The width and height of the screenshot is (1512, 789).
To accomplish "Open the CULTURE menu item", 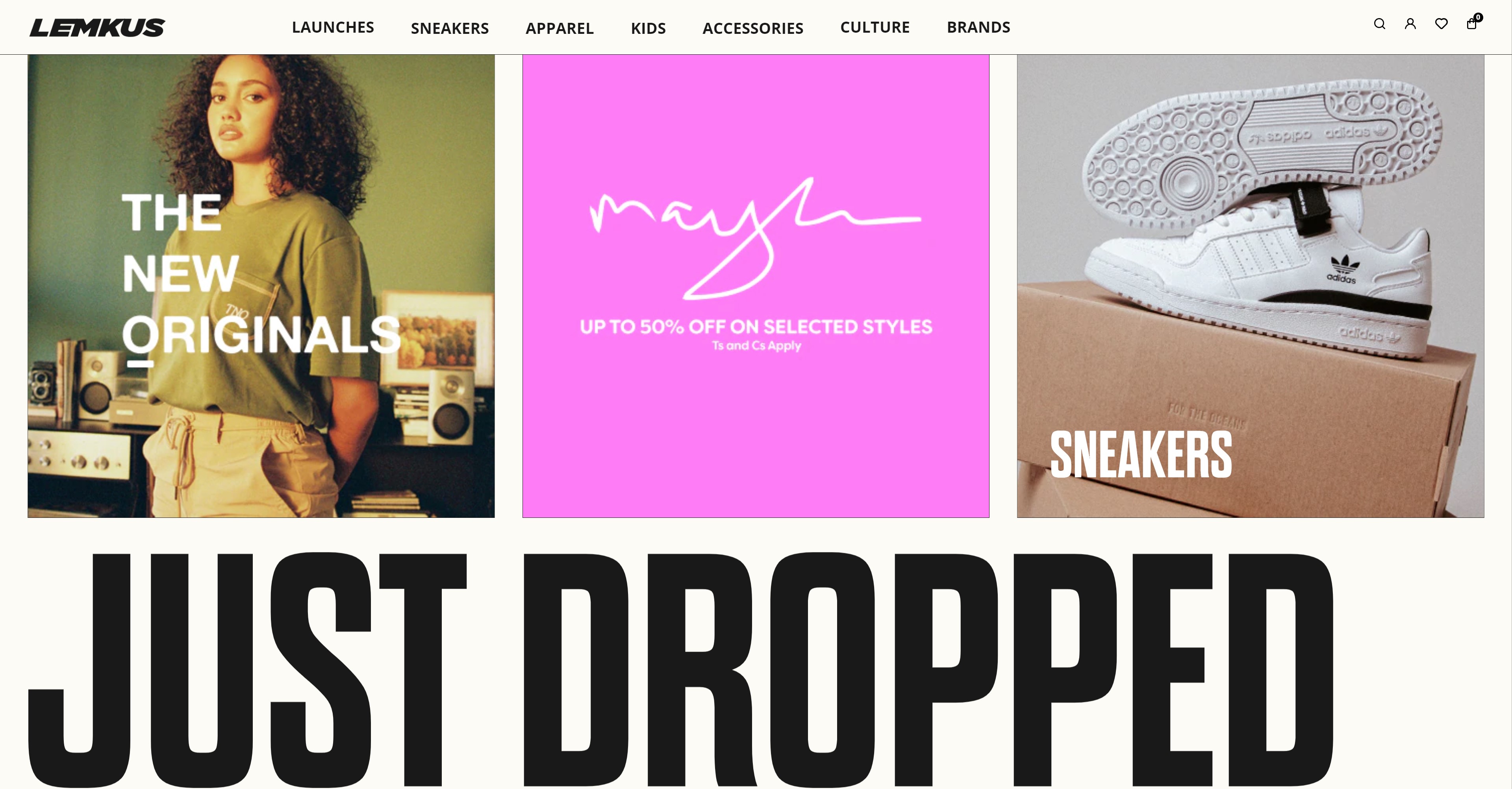I will pyautogui.click(x=875, y=28).
